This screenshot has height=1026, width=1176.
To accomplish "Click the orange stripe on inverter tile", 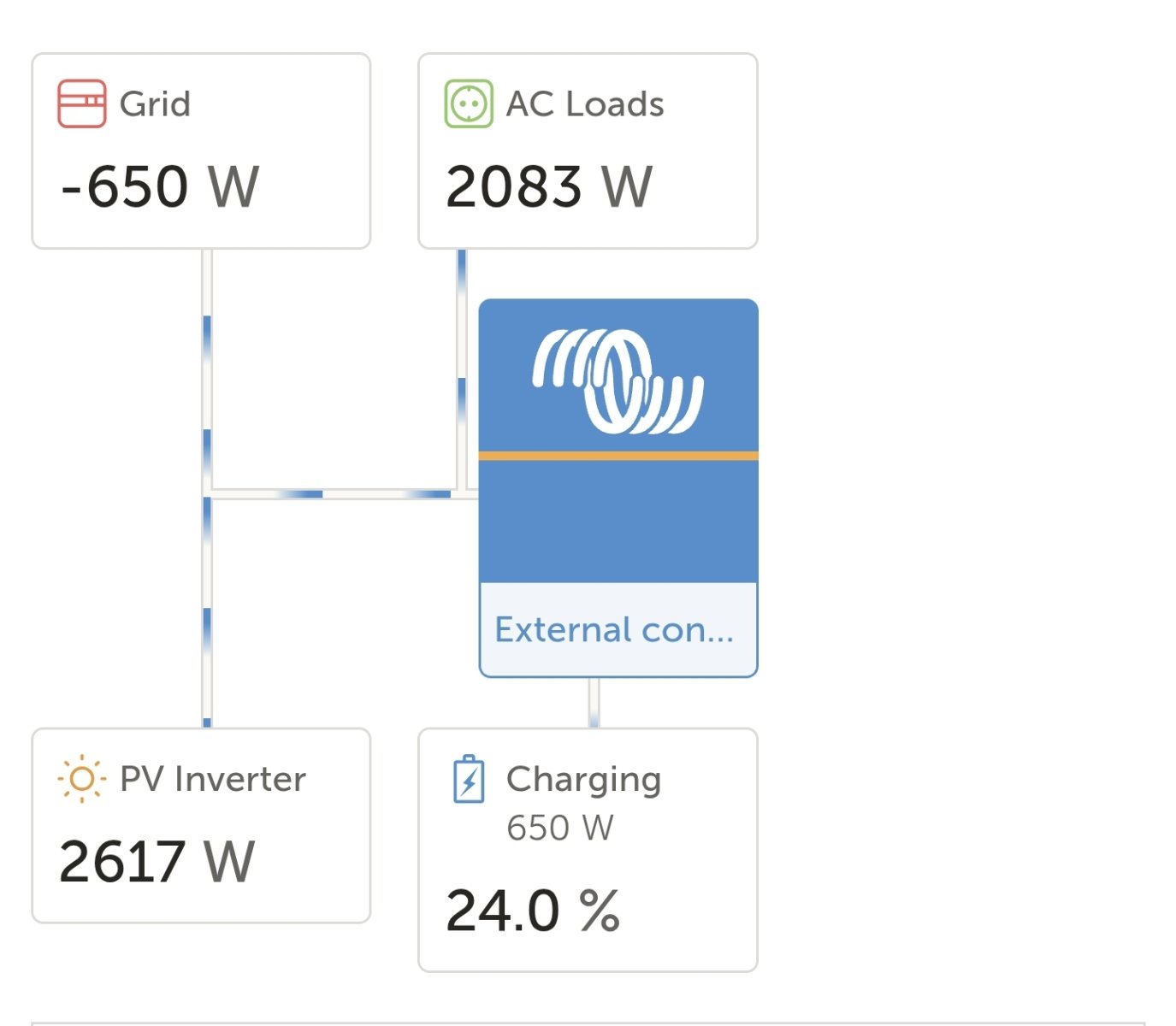I will click(x=618, y=456).
